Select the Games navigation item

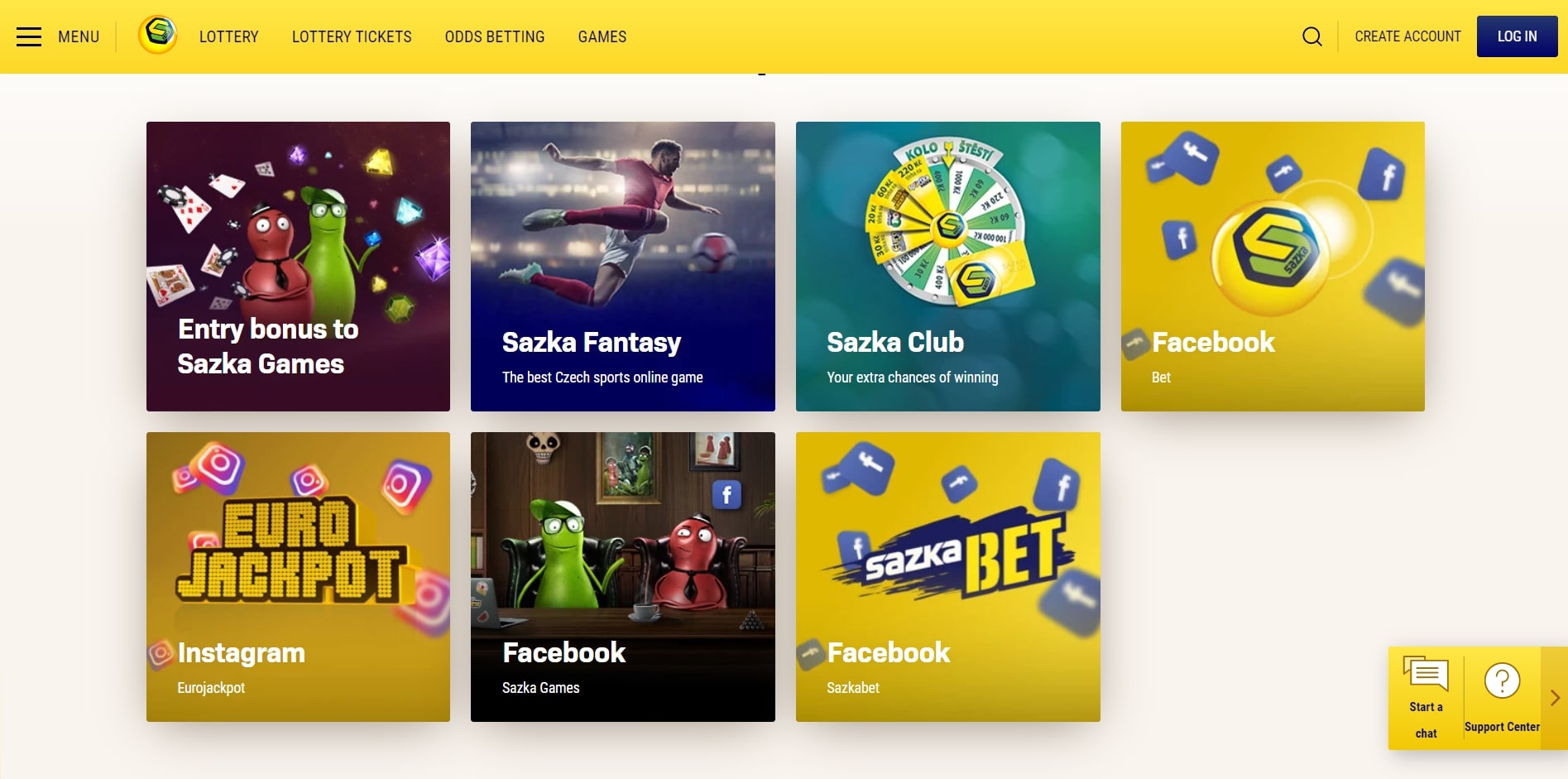point(602,36)
